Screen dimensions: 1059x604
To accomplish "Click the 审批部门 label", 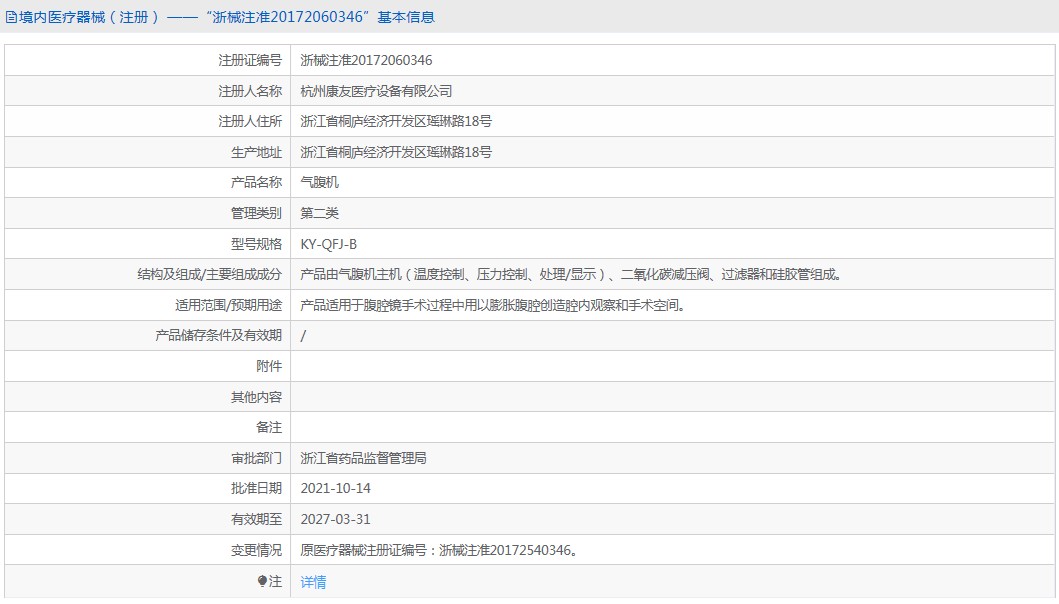I will click(256, 458).
